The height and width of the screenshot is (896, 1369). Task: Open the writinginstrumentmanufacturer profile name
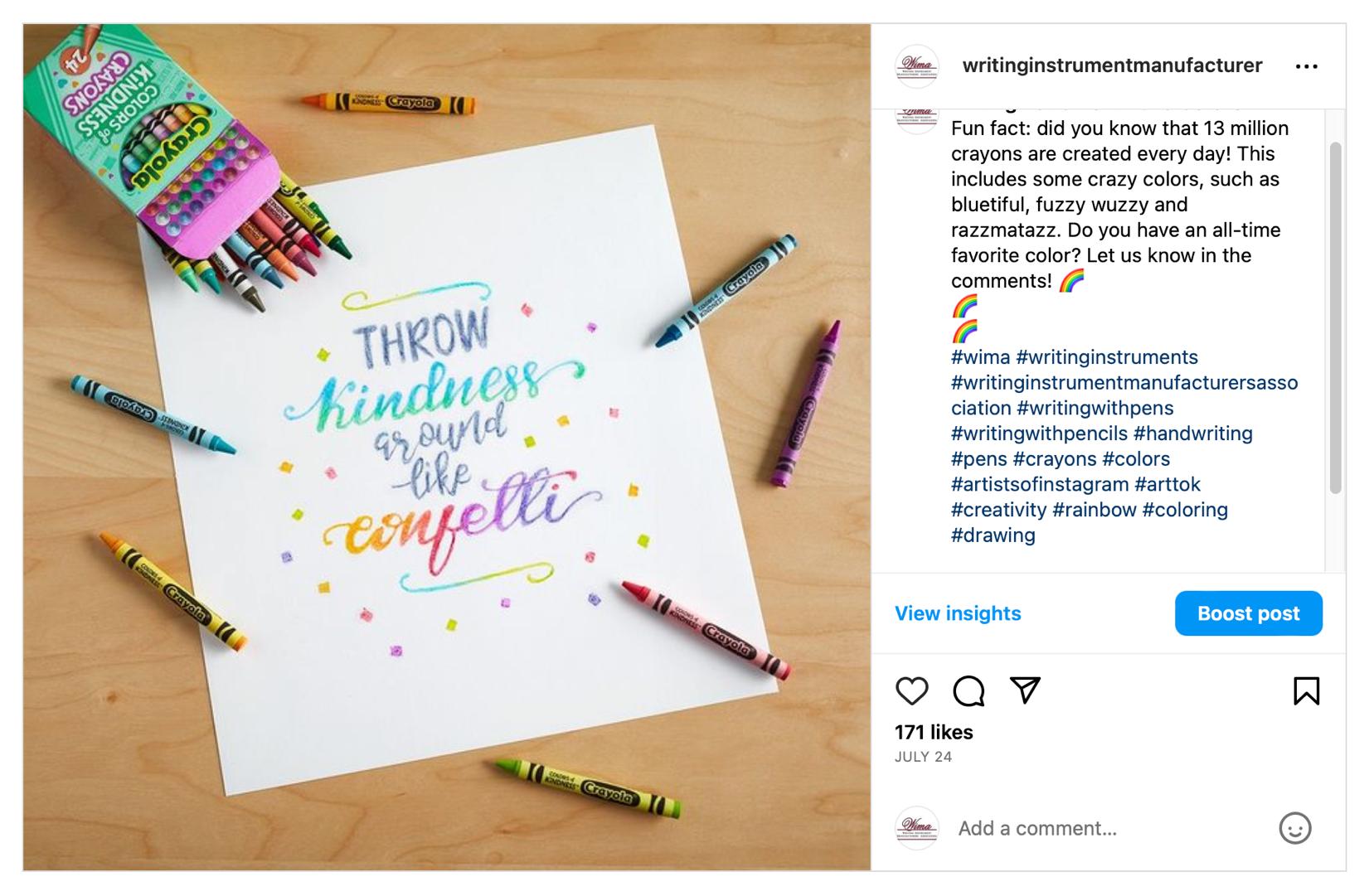(1112, 65)
